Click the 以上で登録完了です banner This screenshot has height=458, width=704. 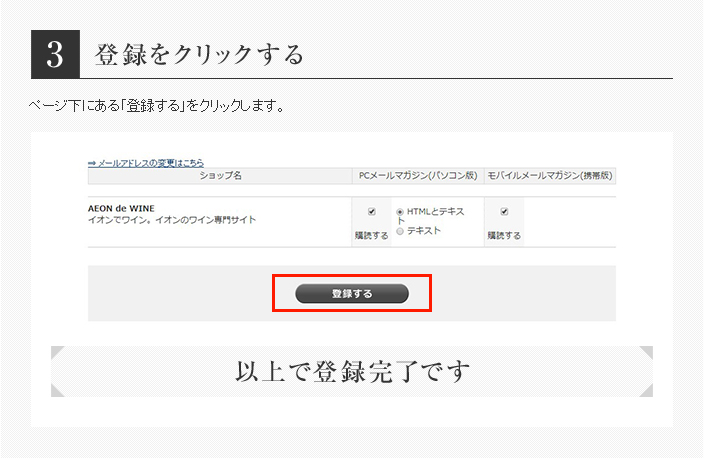click(352, 371)
